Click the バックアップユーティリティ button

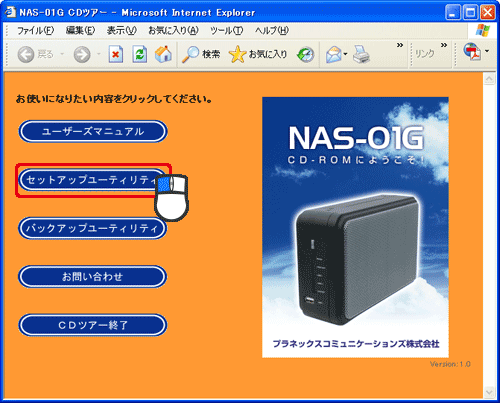pos(93,228)
